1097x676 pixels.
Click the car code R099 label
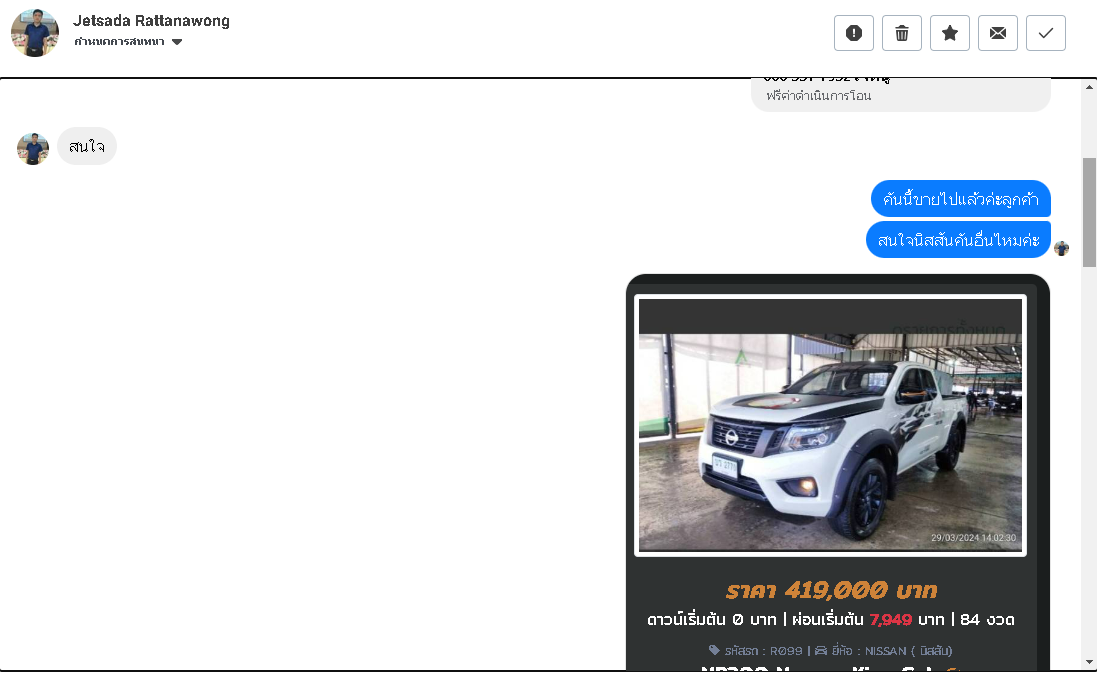point(763,651)
